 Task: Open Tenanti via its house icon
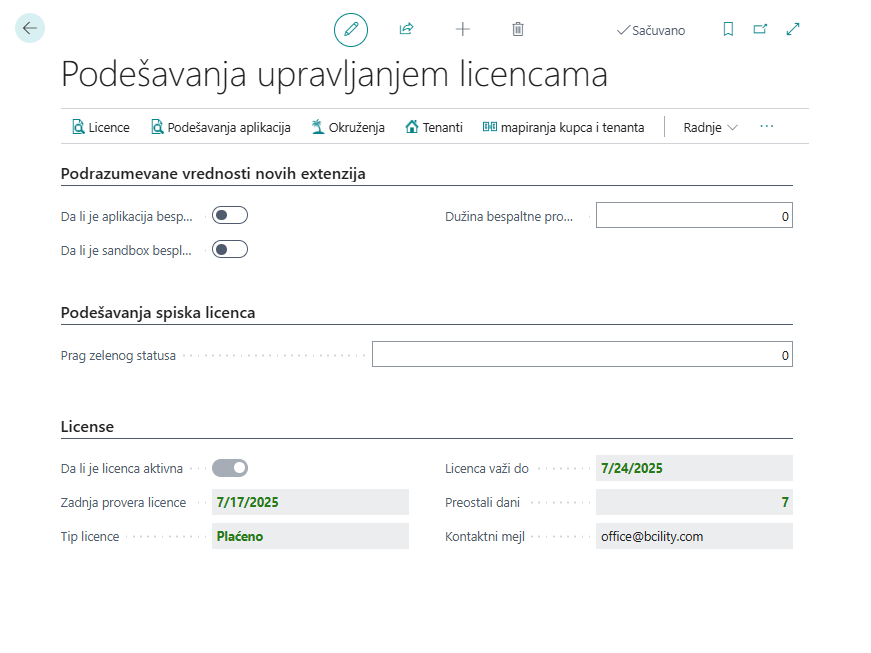click(x=433, y=127)
